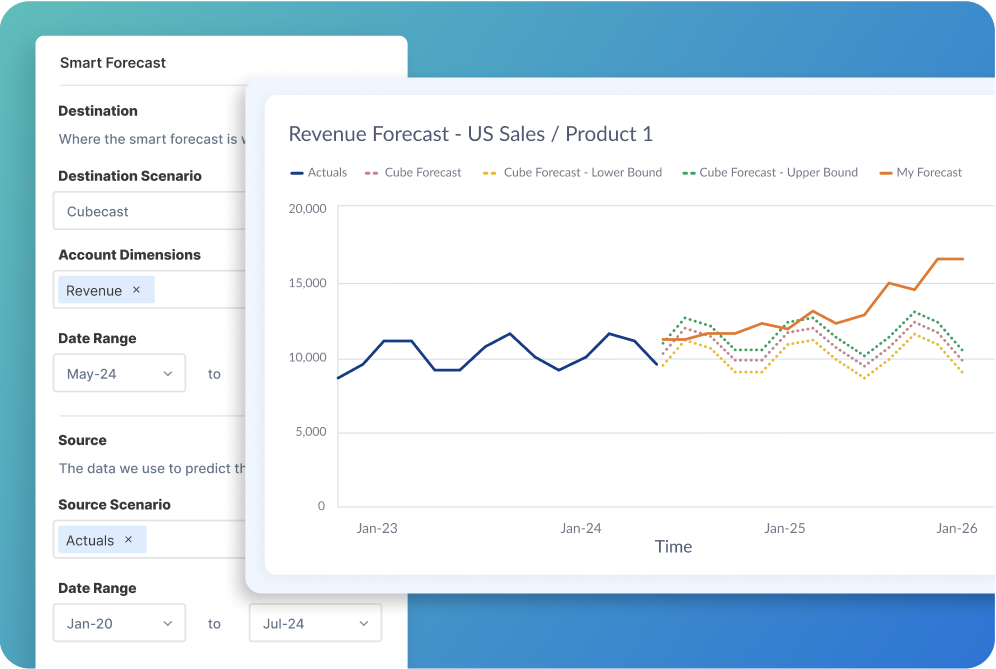Click the Time axis title
The width and height of the screenshot is (996, 669).
coord(673,547)
